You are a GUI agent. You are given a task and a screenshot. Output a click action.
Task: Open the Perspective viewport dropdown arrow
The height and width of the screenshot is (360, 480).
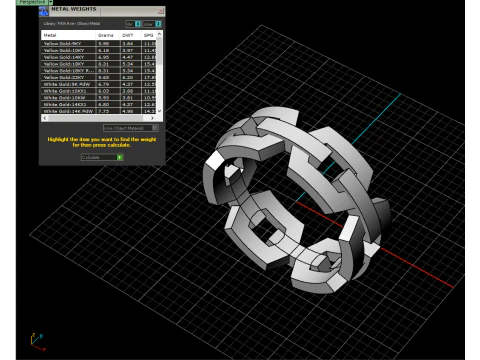pos(51,2)
